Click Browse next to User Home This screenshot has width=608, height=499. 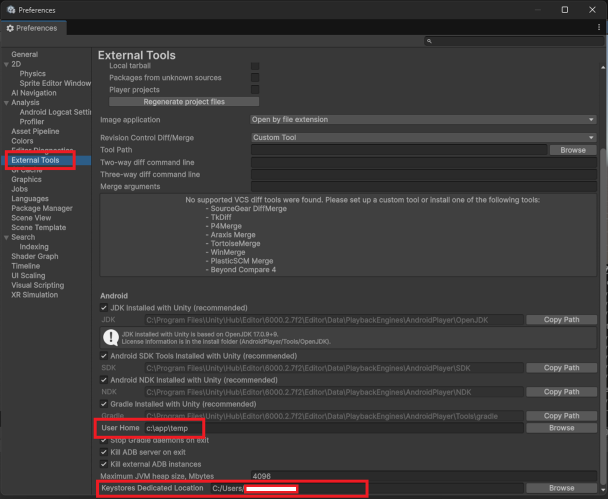coord(561,428)
